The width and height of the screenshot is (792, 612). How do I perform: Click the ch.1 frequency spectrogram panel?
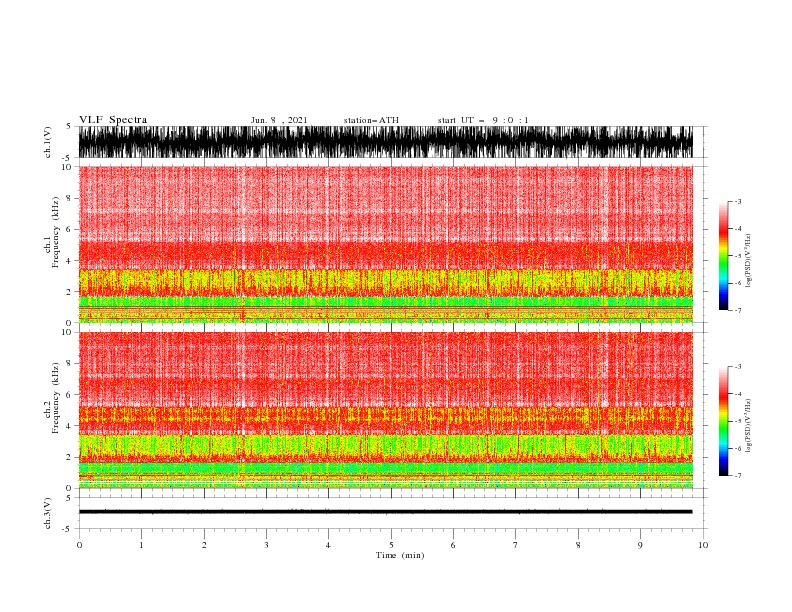coord(385,244)
